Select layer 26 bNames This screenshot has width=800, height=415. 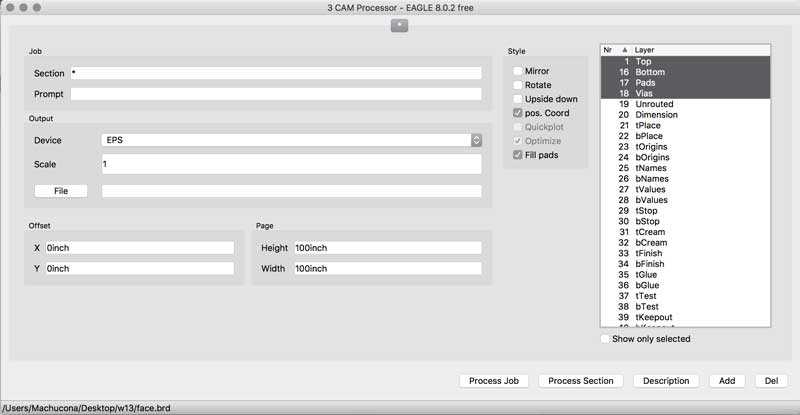coord(686,179)
